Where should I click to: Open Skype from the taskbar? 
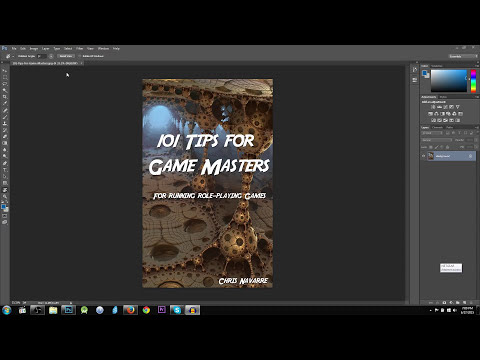(177, 310)
